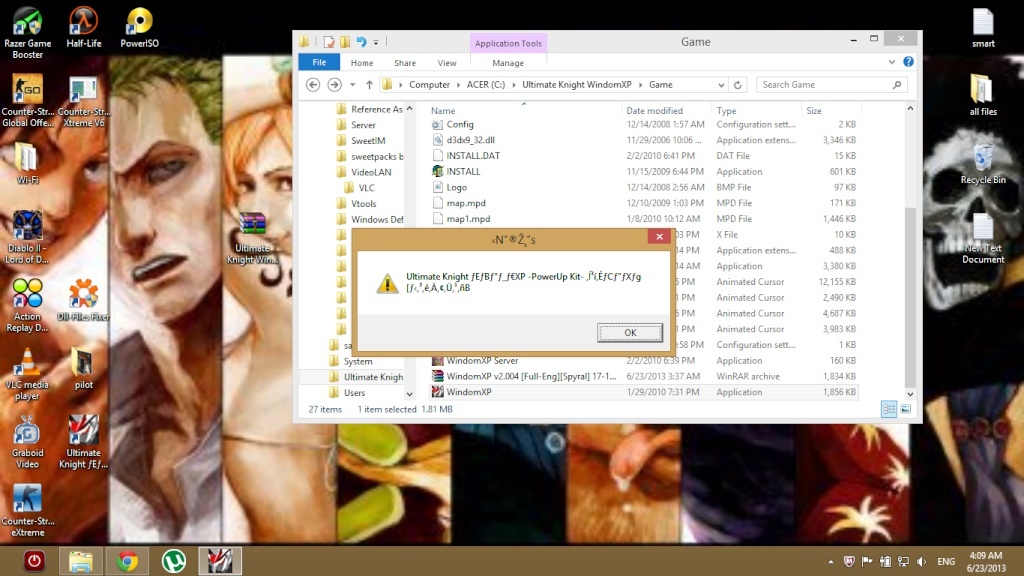
Task: Select the smart file on the desktop
Action: 983,27
